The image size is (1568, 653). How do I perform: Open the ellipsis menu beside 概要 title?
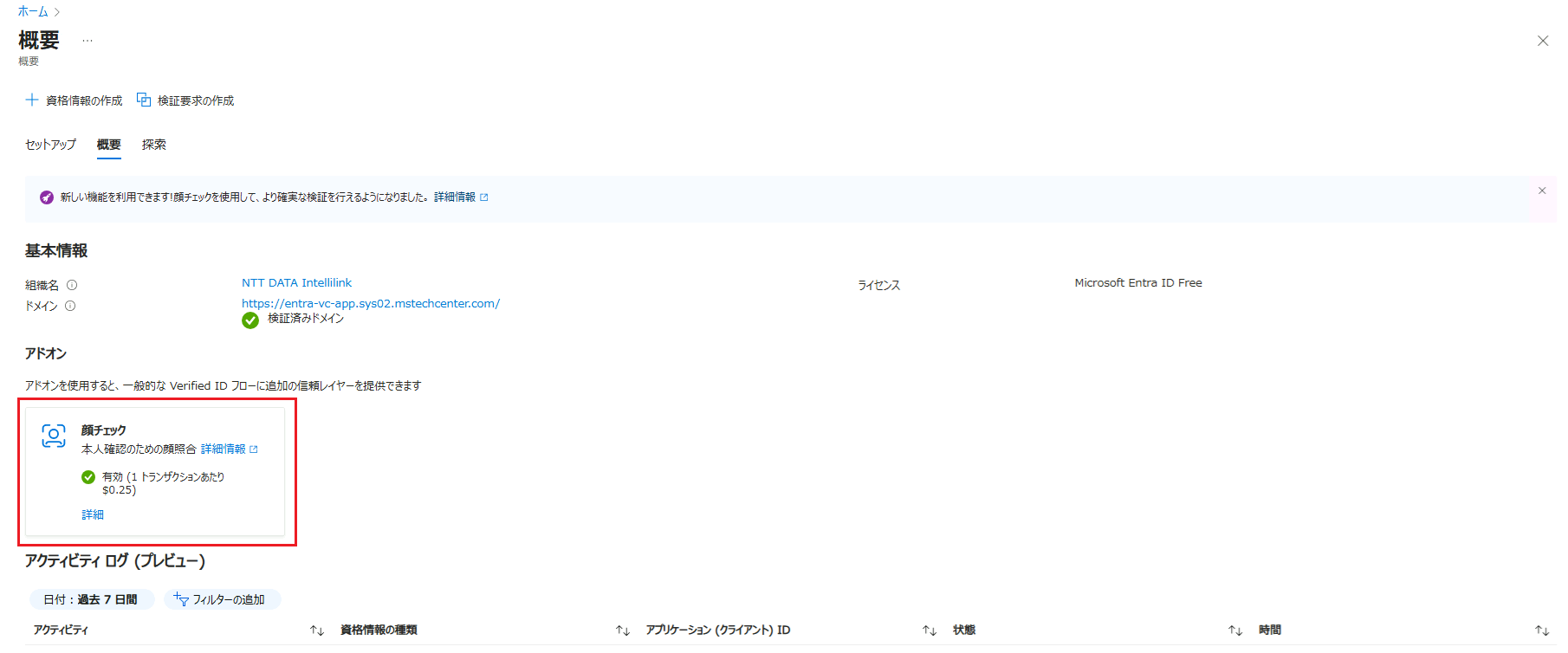pos(87,41)
